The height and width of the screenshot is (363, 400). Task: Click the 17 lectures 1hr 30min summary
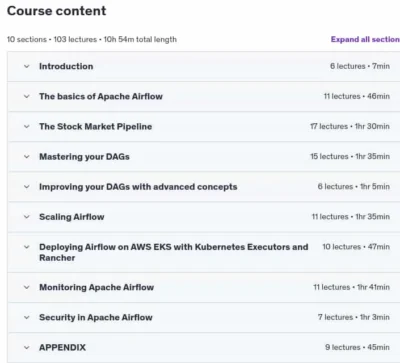coord(350,126)
